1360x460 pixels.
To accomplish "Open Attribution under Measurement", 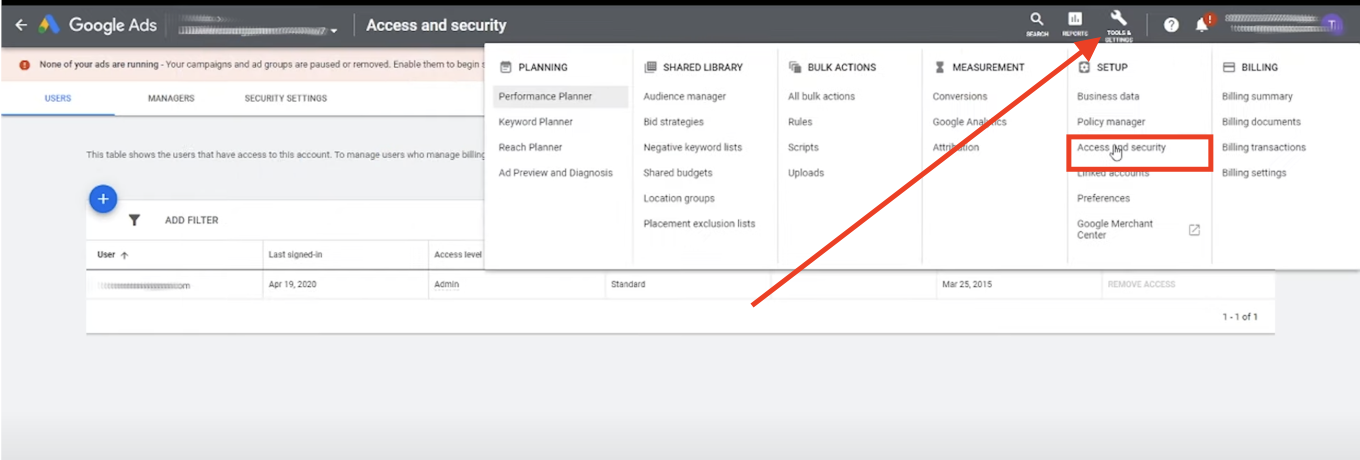I will click(x=956, y=147).
